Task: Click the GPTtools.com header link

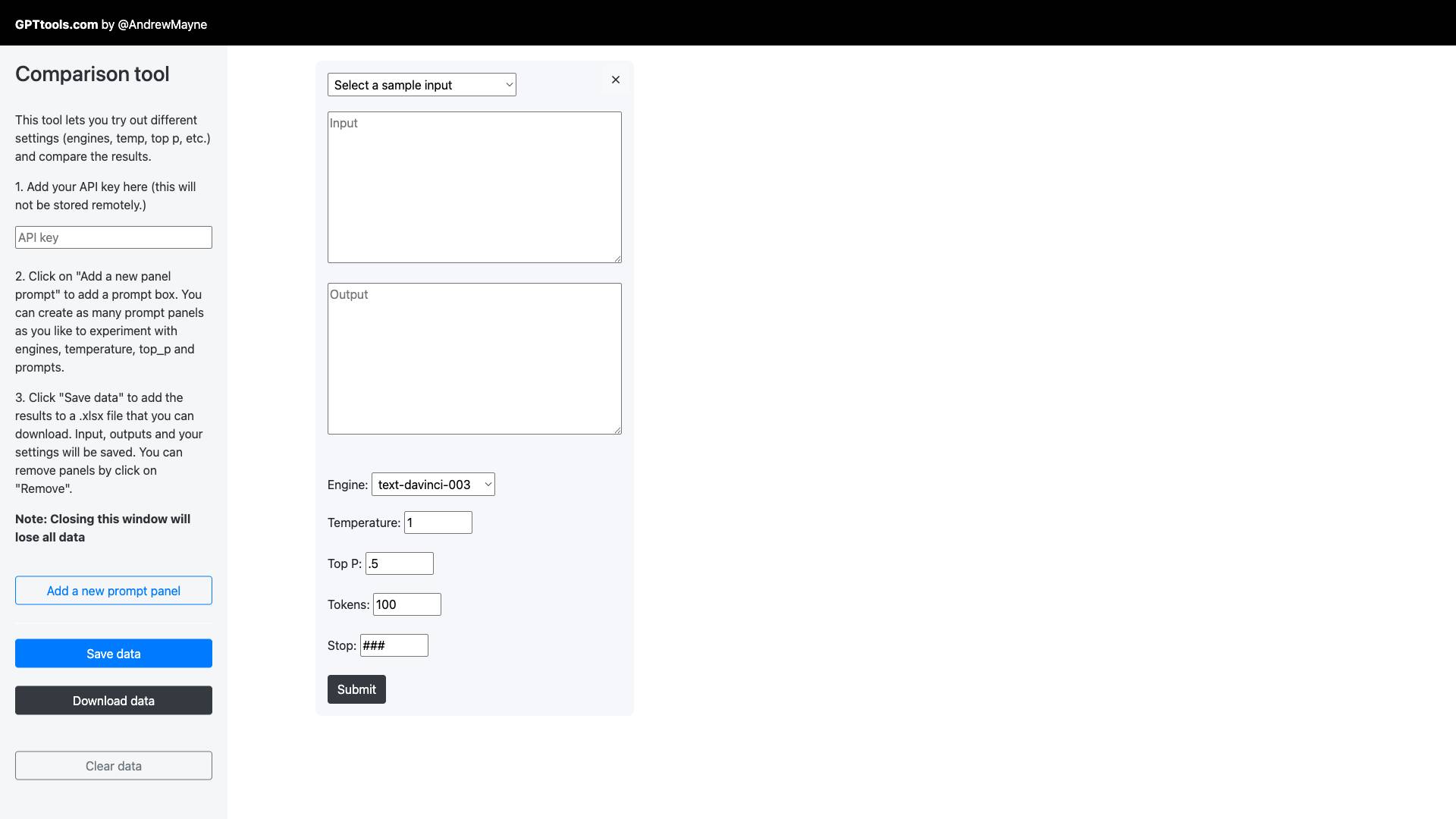Action: (x=56, y=24)
